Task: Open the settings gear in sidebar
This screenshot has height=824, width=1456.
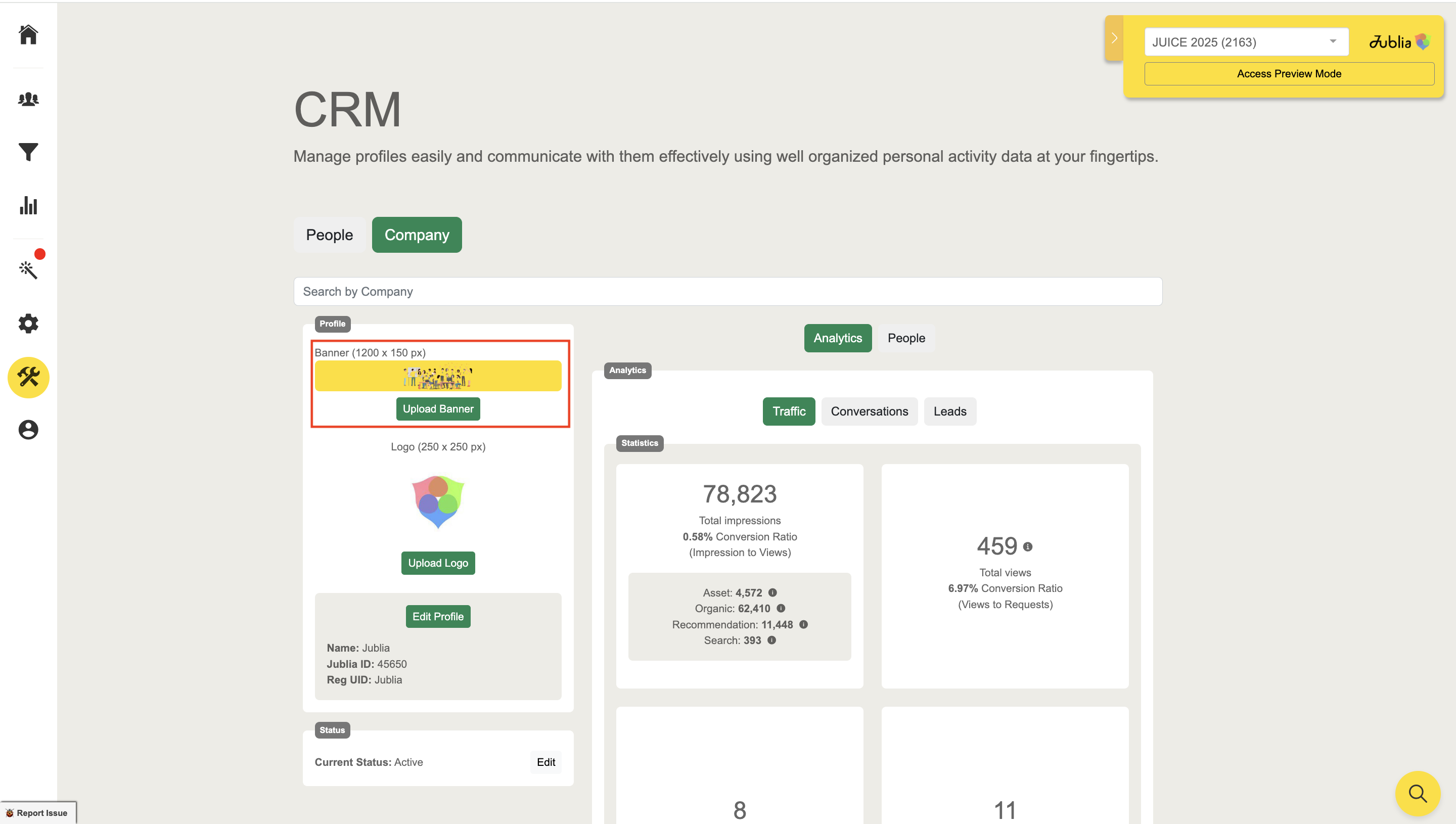Action: point(28,323)
